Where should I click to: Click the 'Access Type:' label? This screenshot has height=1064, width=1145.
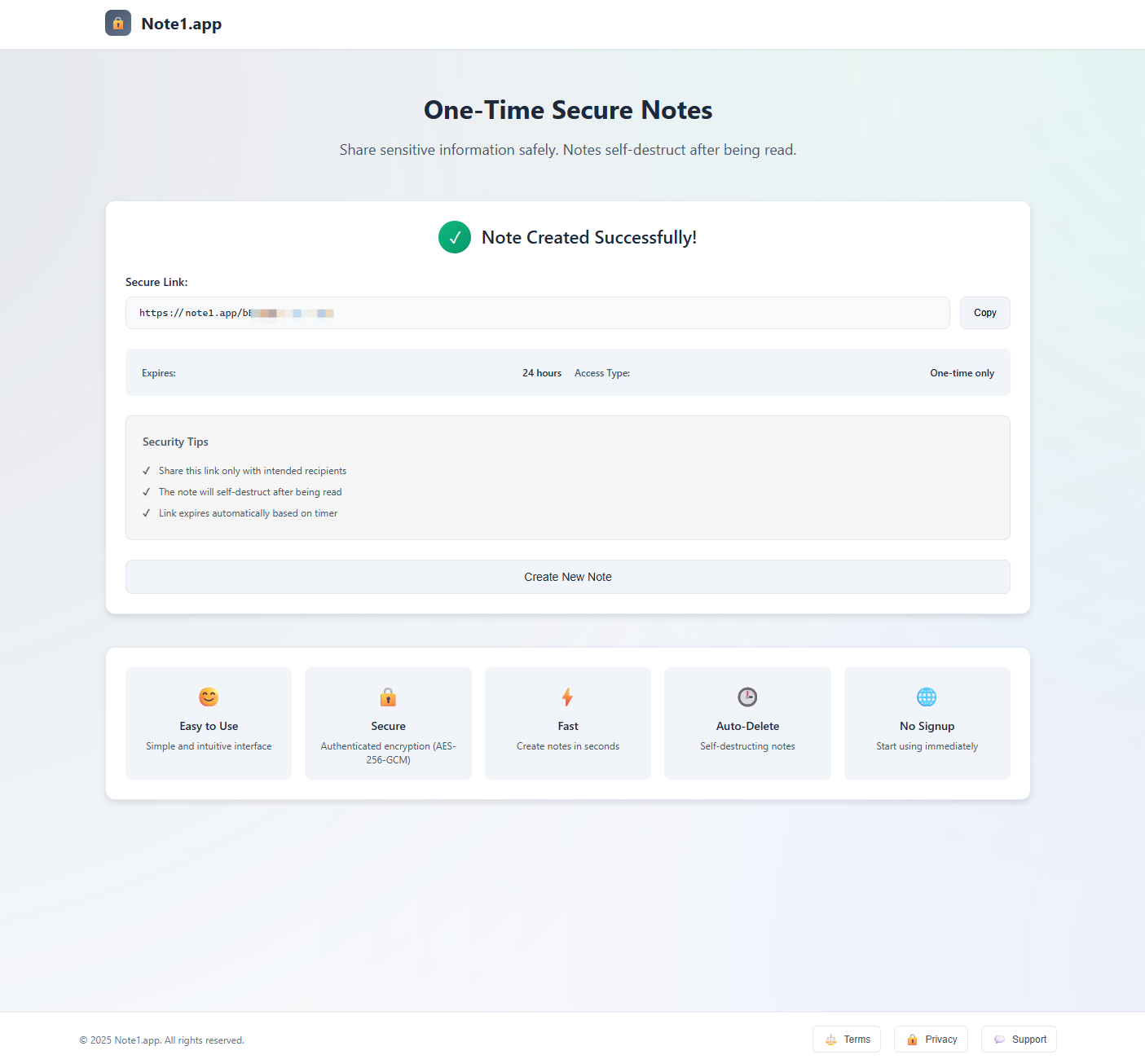pos(602,373)
